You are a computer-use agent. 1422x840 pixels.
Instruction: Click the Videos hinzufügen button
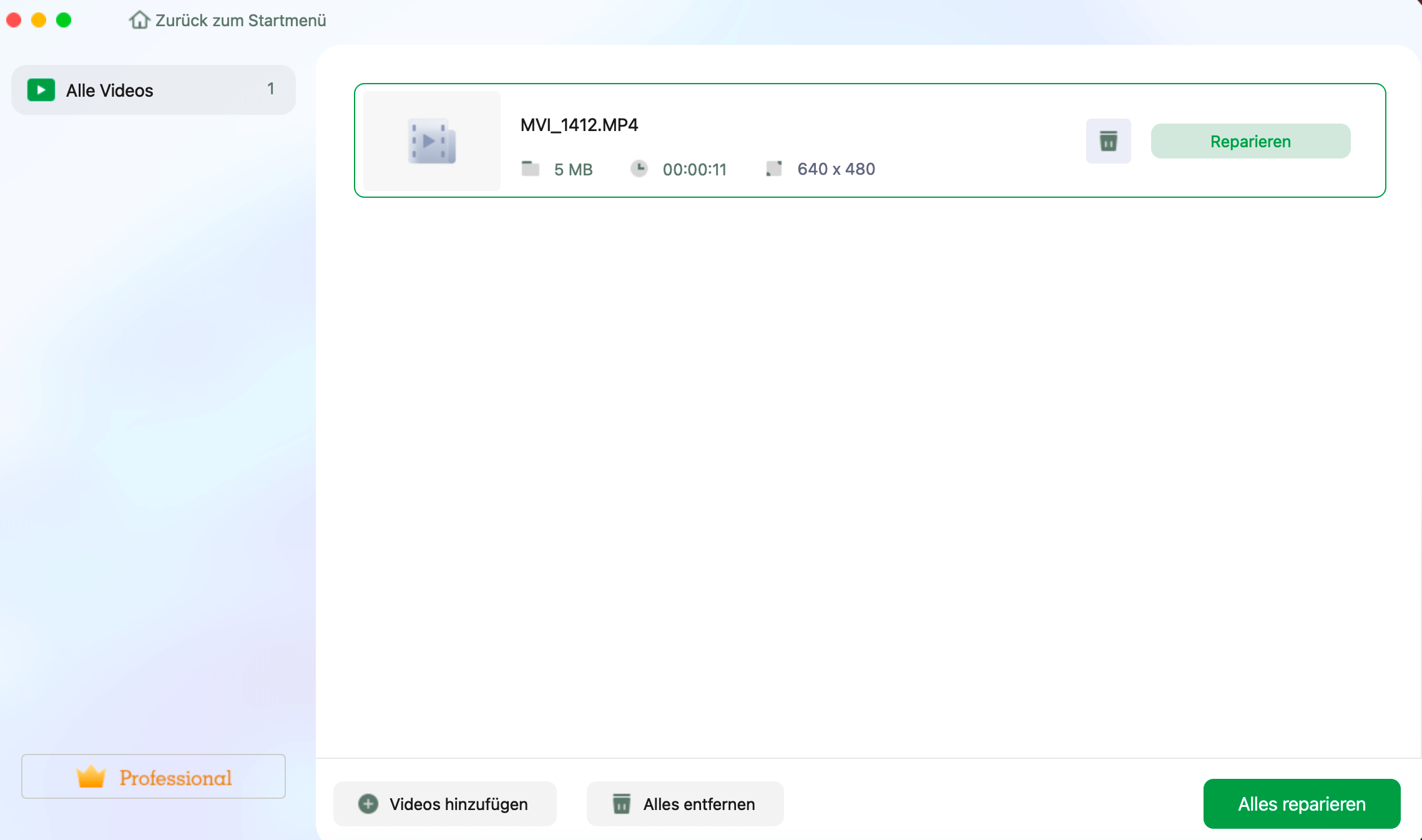tap(445, 804)
